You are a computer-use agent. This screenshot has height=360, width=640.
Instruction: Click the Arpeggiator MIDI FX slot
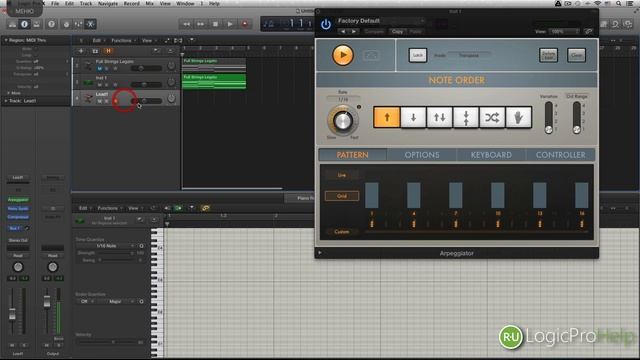coord(18,200)
